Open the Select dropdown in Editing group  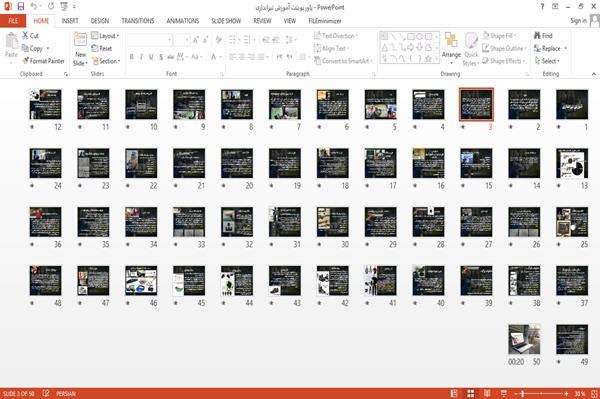(x=547, y=61)
